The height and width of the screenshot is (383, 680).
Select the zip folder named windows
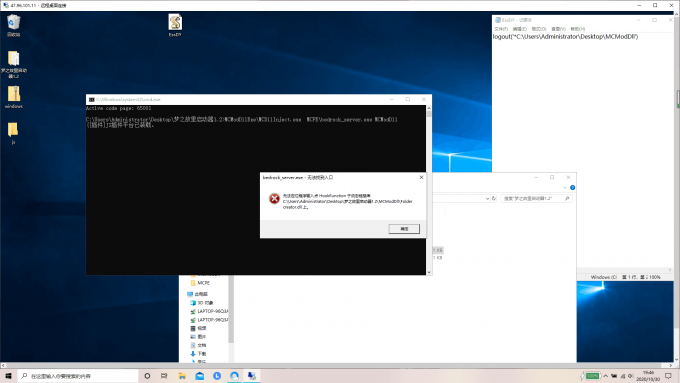pos(13,96)
